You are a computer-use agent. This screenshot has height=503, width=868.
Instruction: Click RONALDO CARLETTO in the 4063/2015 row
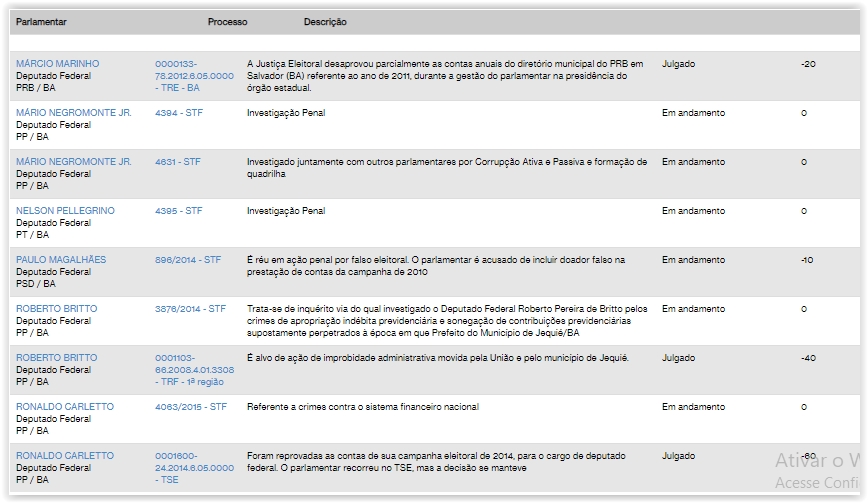tap(65, 407)
